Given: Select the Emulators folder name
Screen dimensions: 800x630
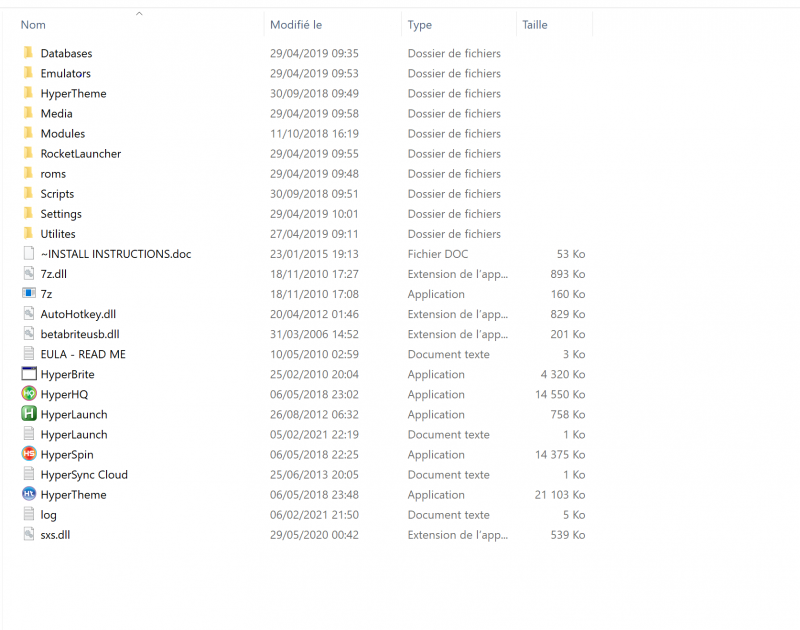Looking at the screenshot, I should [66, 73].
